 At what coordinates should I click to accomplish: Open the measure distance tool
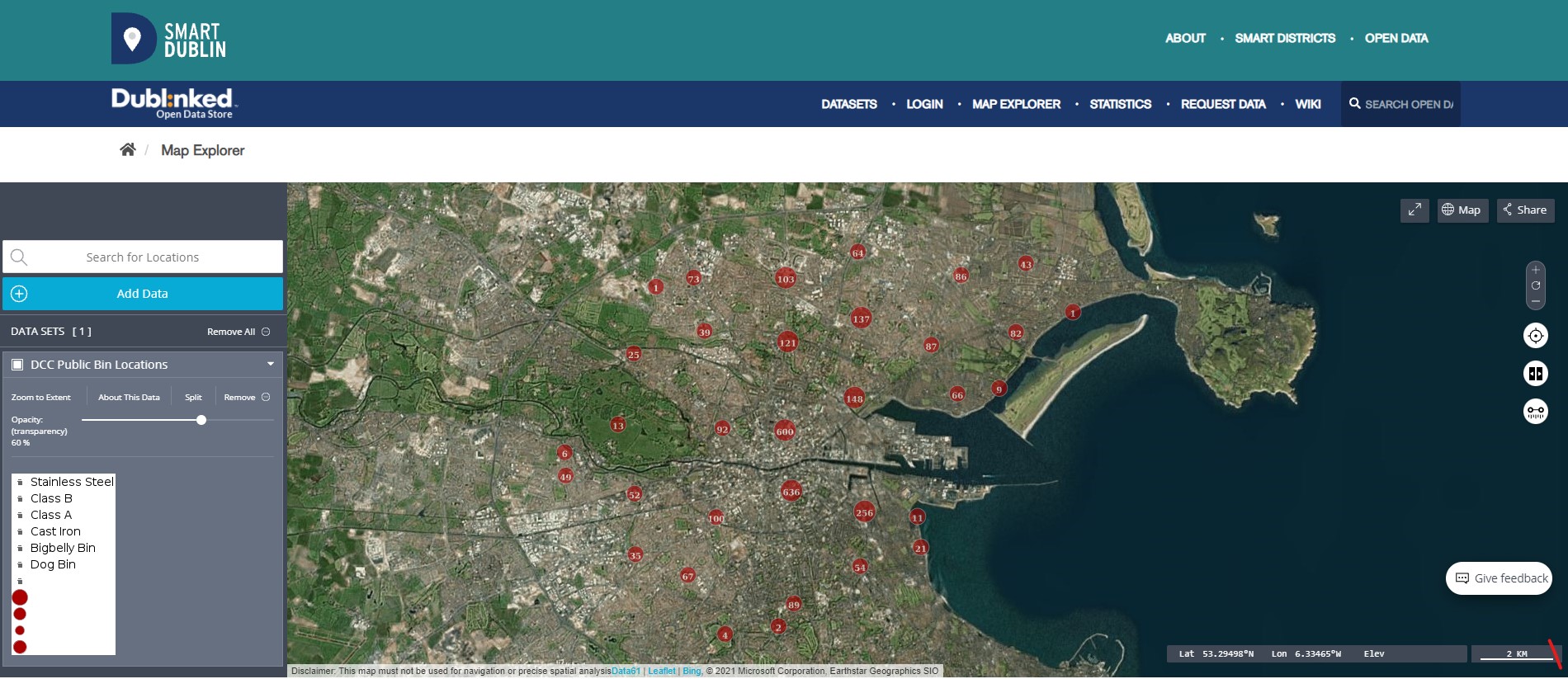1535,411
